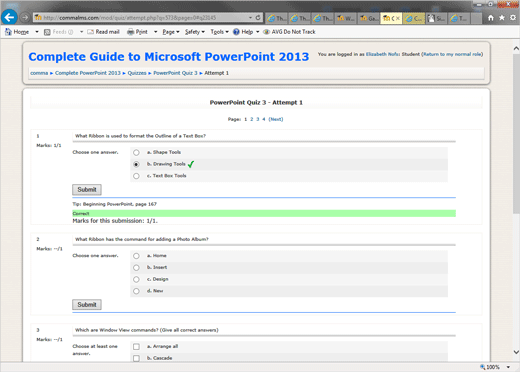Open the Safety dropdown menu
This screenshot has width=520, height=372.
coord(195,32)
